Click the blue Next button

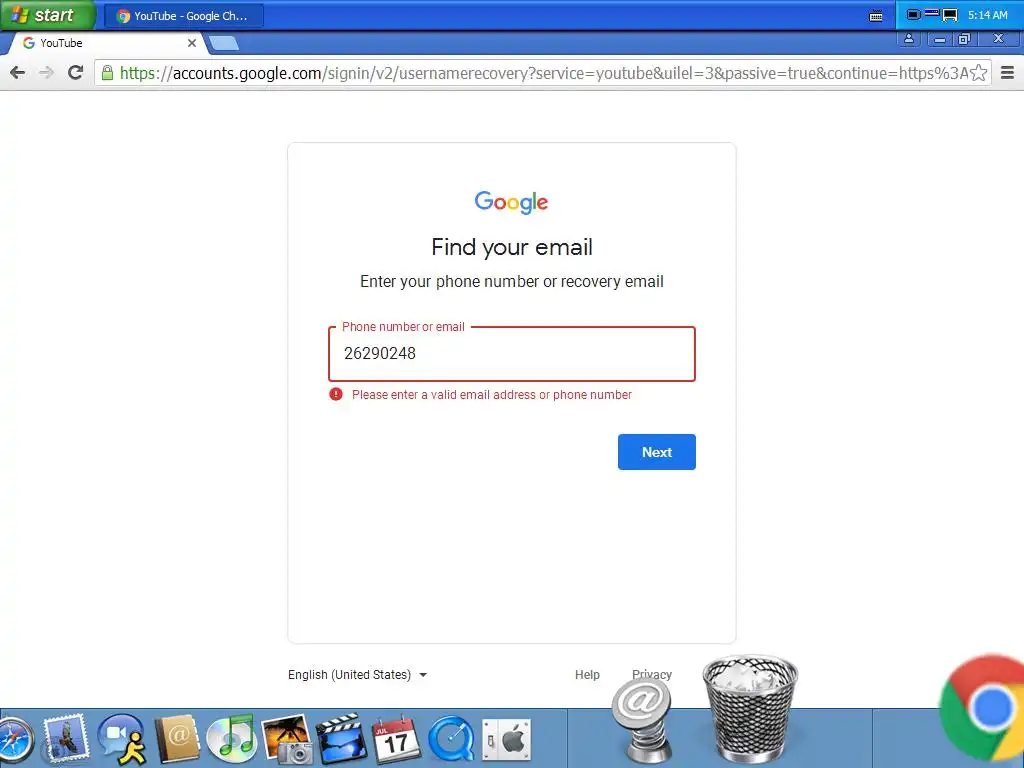(656, 452)
